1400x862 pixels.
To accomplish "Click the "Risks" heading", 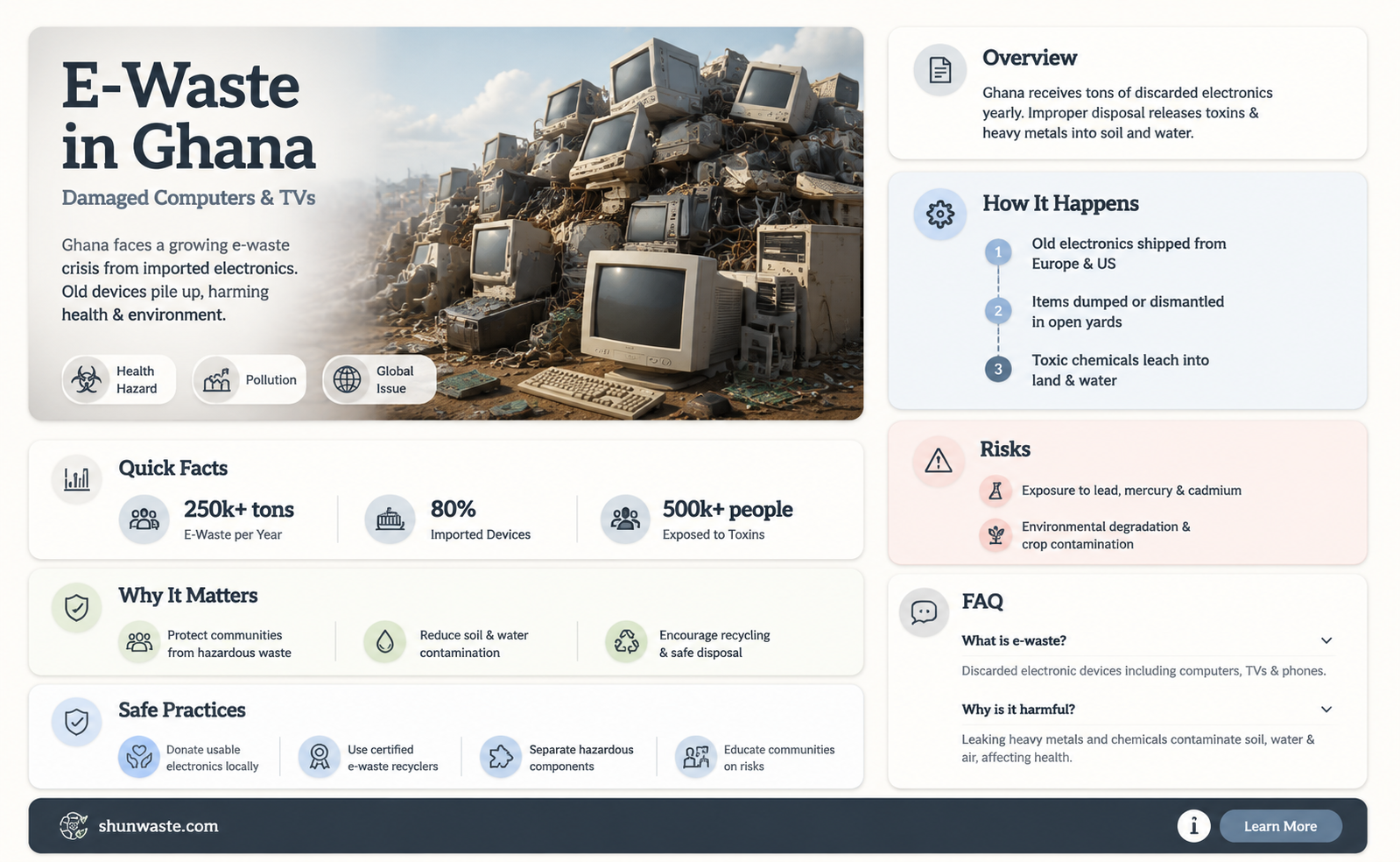I will tap(1005, 449).
